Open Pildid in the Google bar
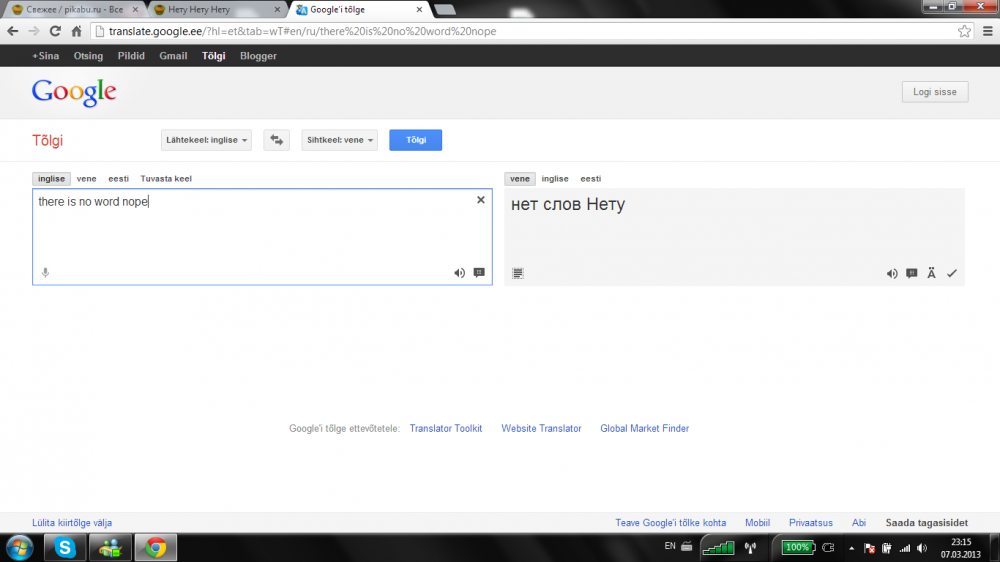This screenshot has height=562, width=1000. click(x=131, y=56)
